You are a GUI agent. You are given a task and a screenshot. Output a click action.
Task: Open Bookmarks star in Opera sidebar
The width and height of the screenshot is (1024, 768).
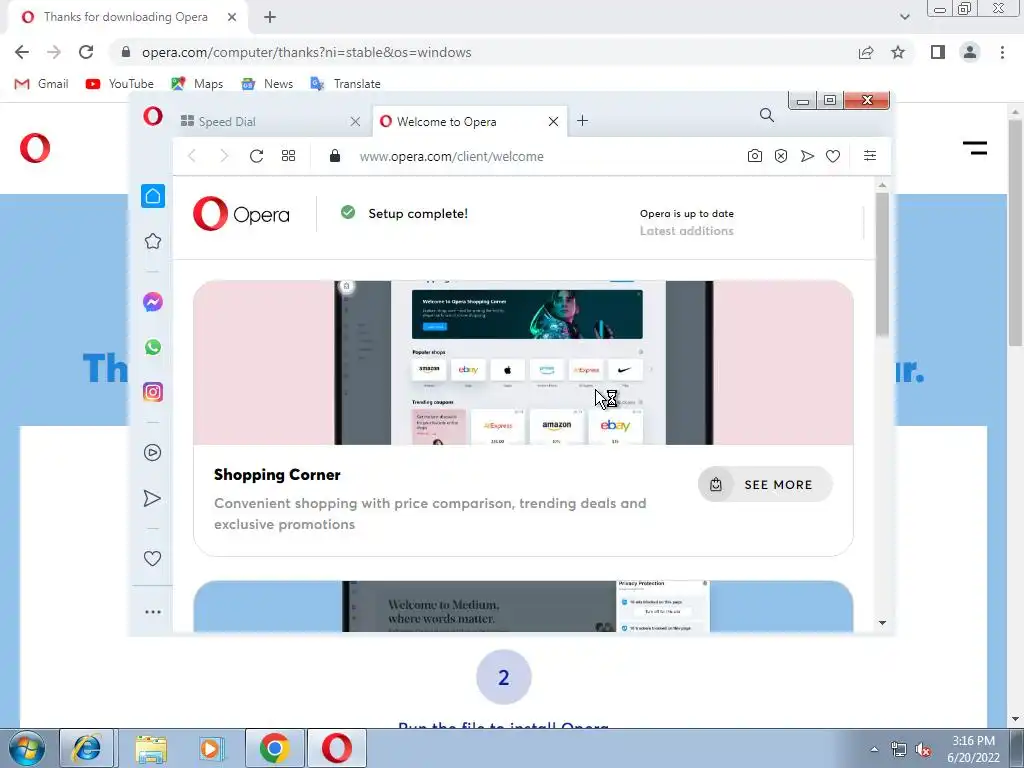click(153, 241)
